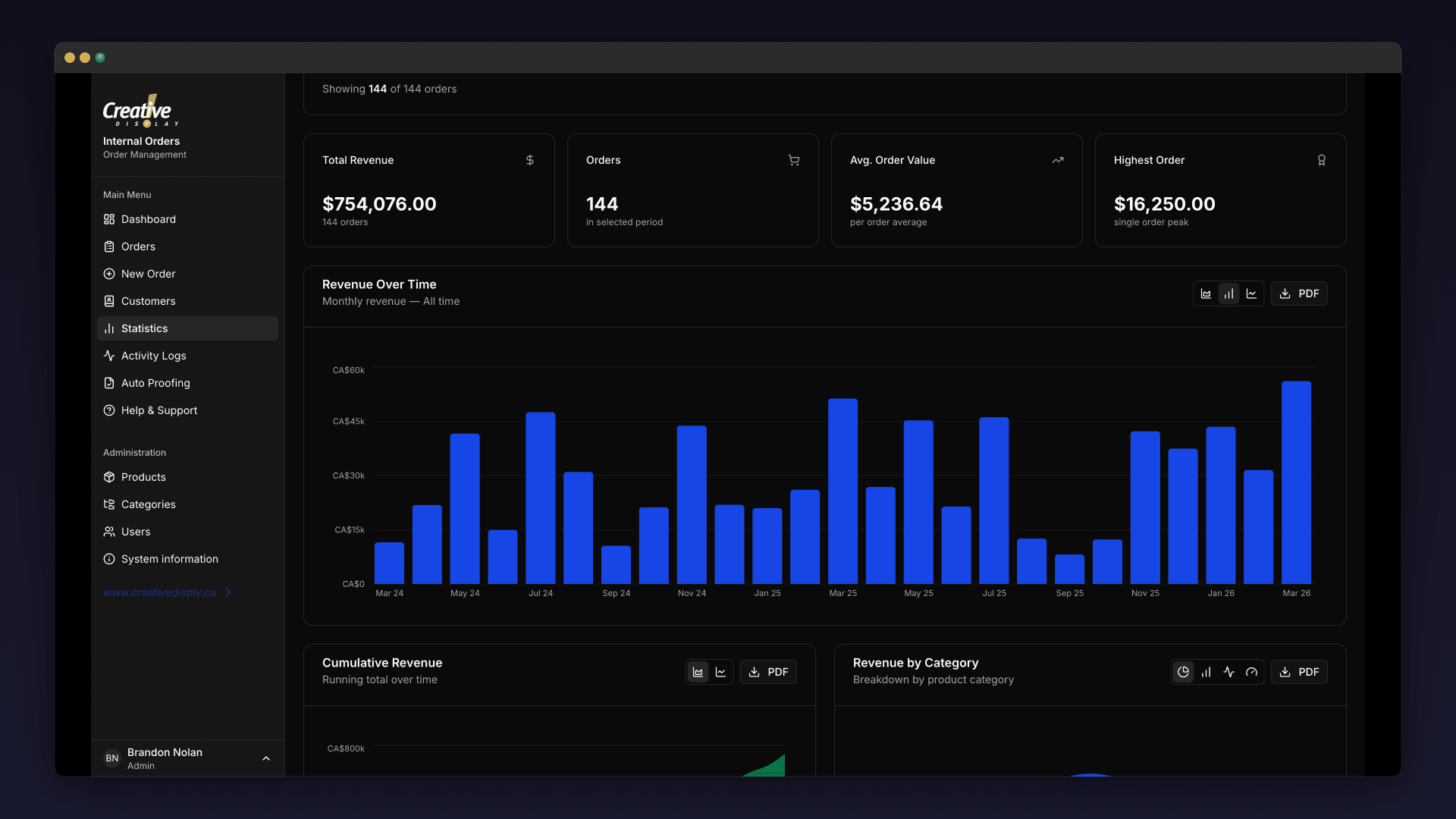
Task: Export Cumulative Revenue to PDF
Action: 767,672
